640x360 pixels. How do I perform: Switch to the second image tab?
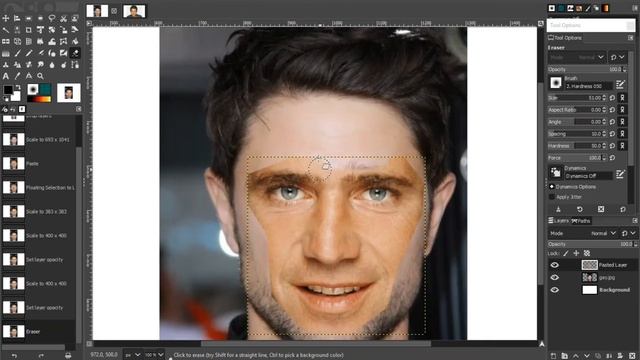click(134, 11)
